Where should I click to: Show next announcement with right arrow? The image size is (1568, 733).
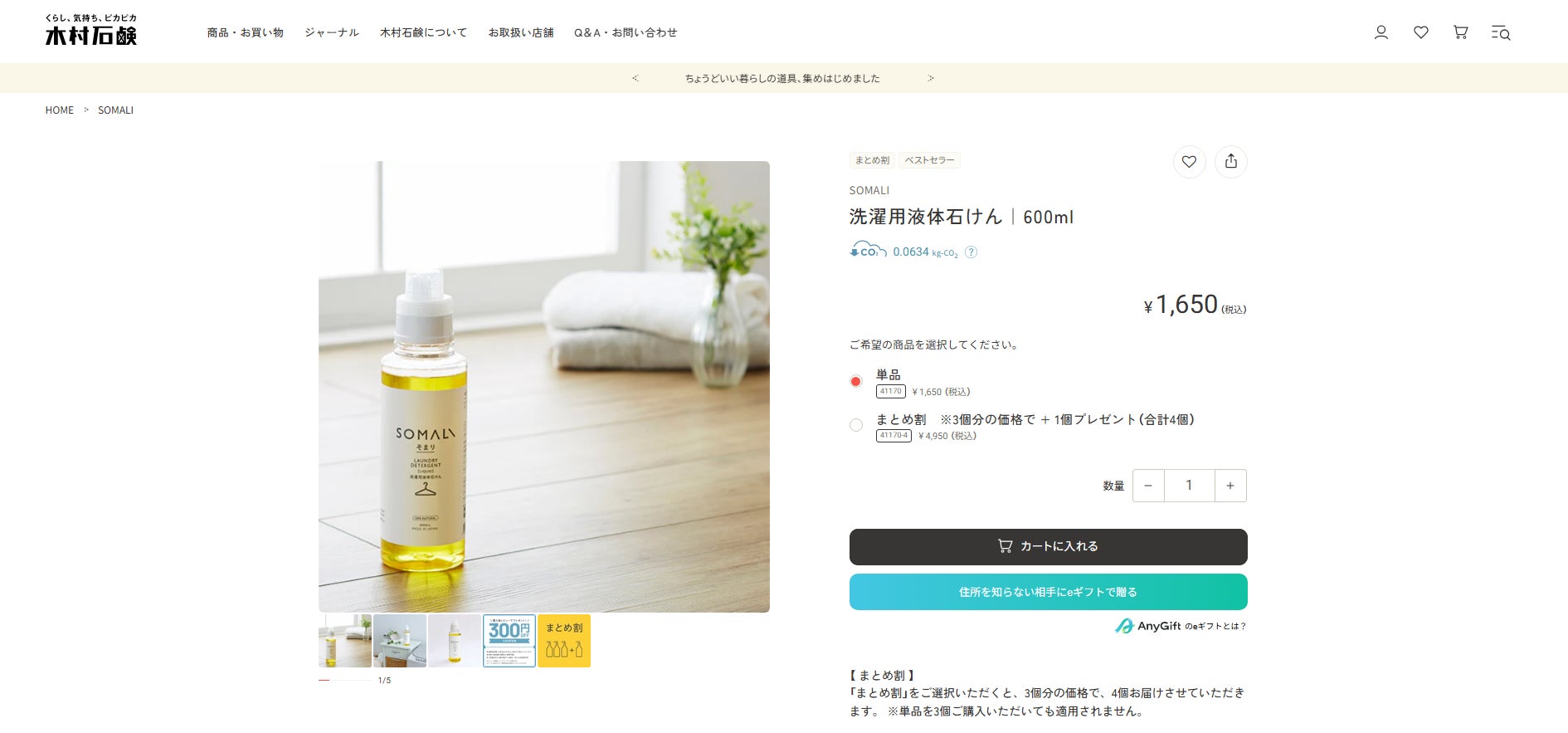931,78
